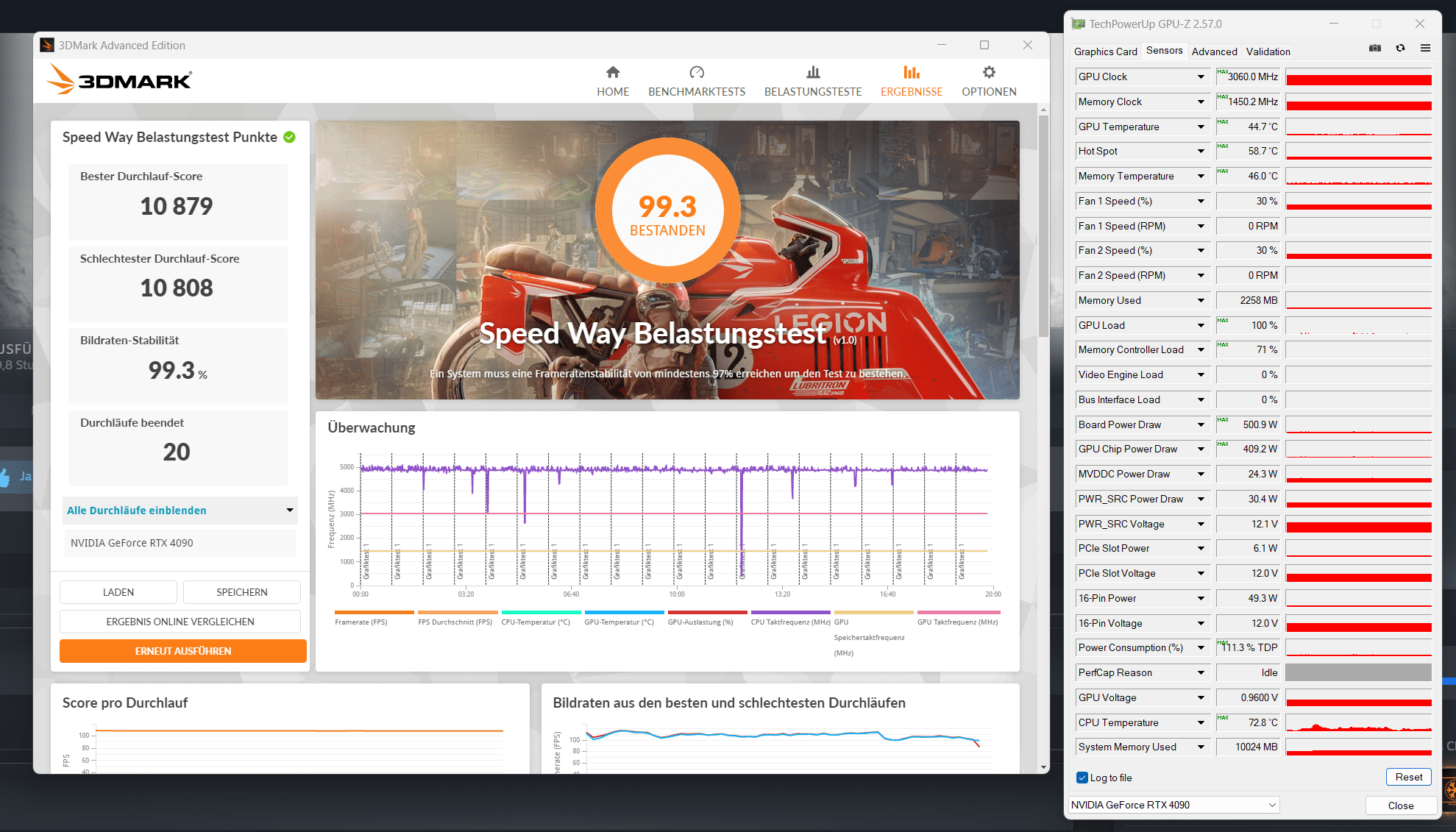This screenshot has height=832, width=1456.
Task: Open the BENCHMARKTESTS tab
Action: [x=696, y=82]
